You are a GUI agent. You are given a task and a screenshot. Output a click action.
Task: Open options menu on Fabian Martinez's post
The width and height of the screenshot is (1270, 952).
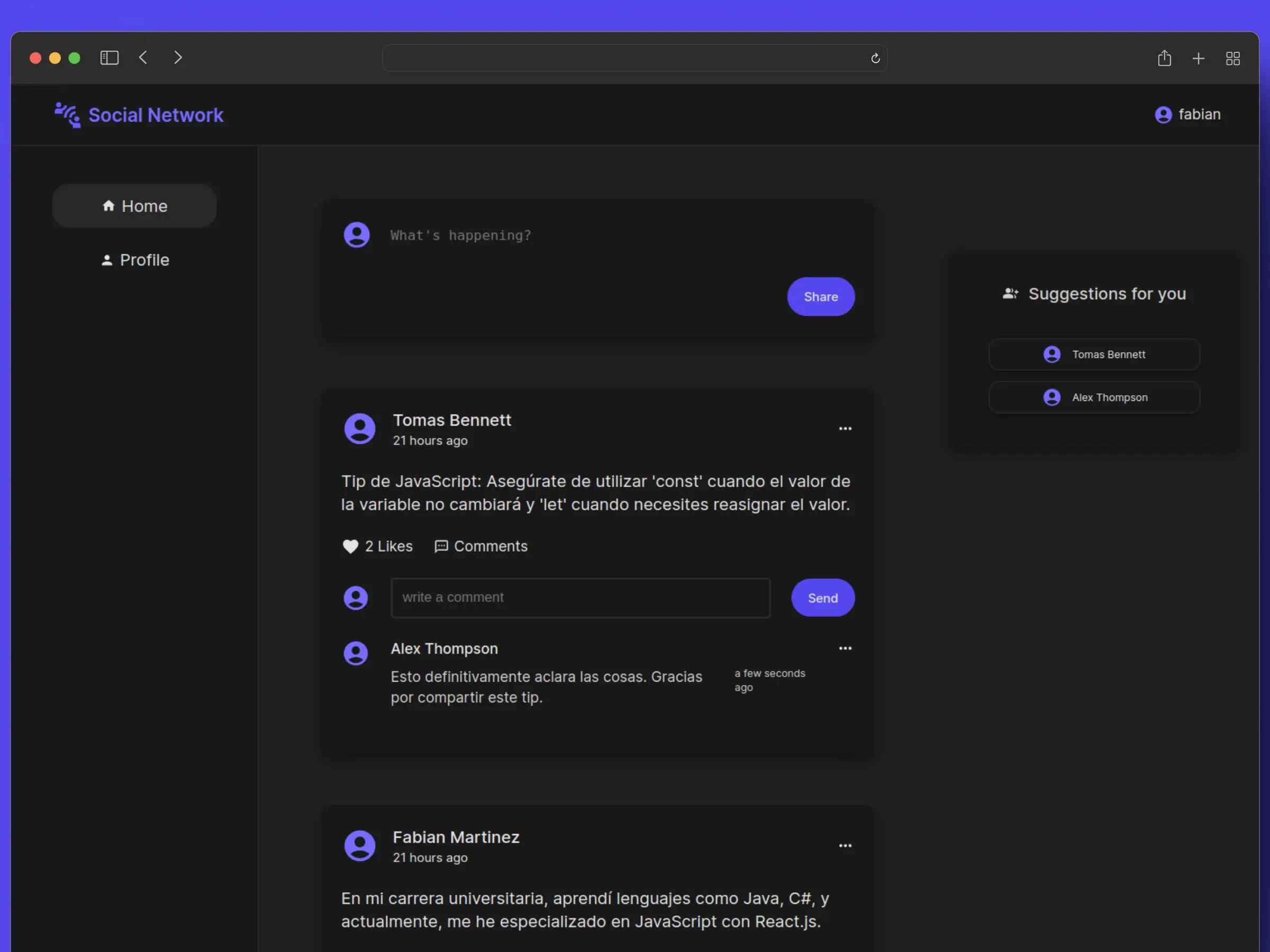845,846
